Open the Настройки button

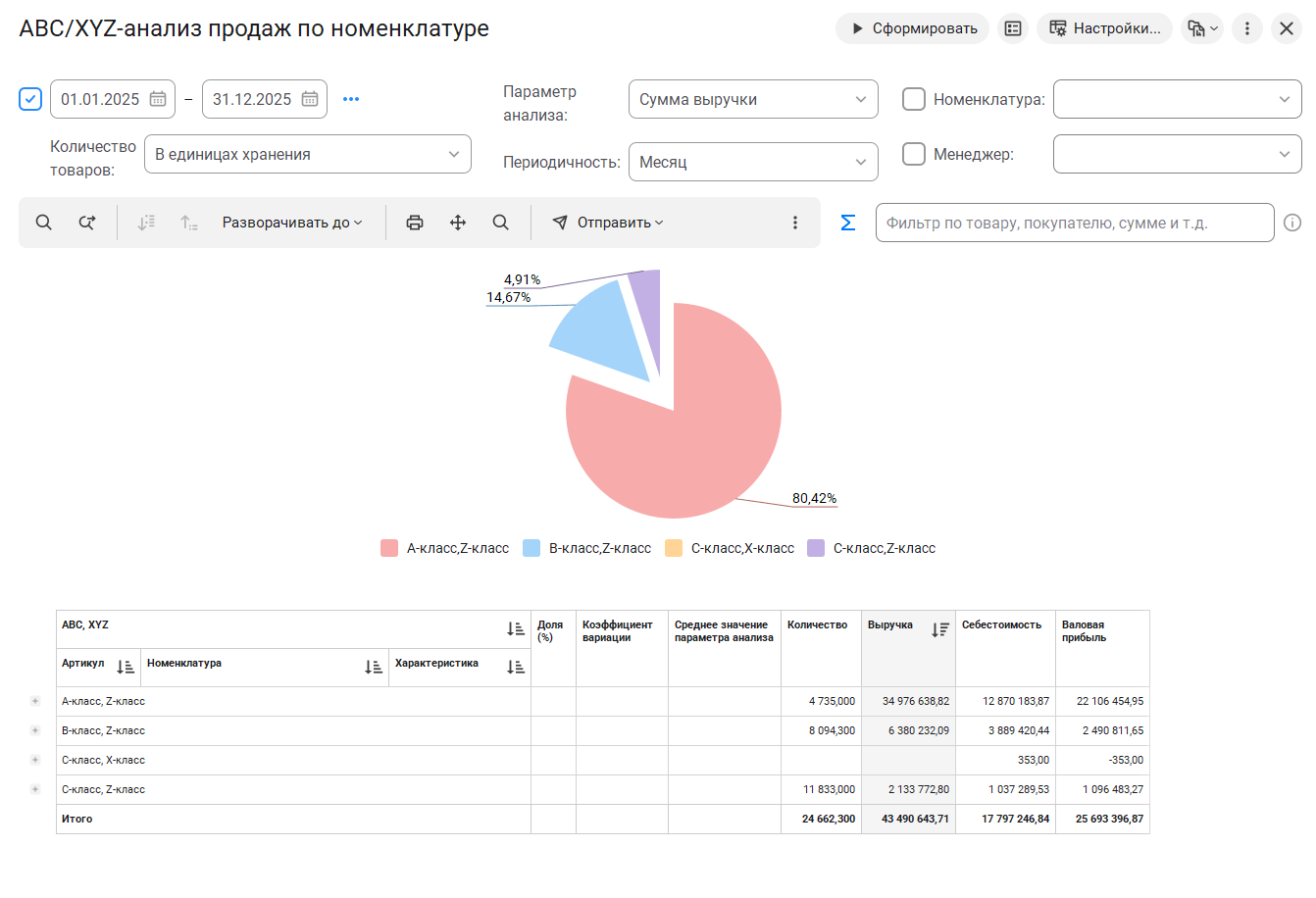(1104, 28)
